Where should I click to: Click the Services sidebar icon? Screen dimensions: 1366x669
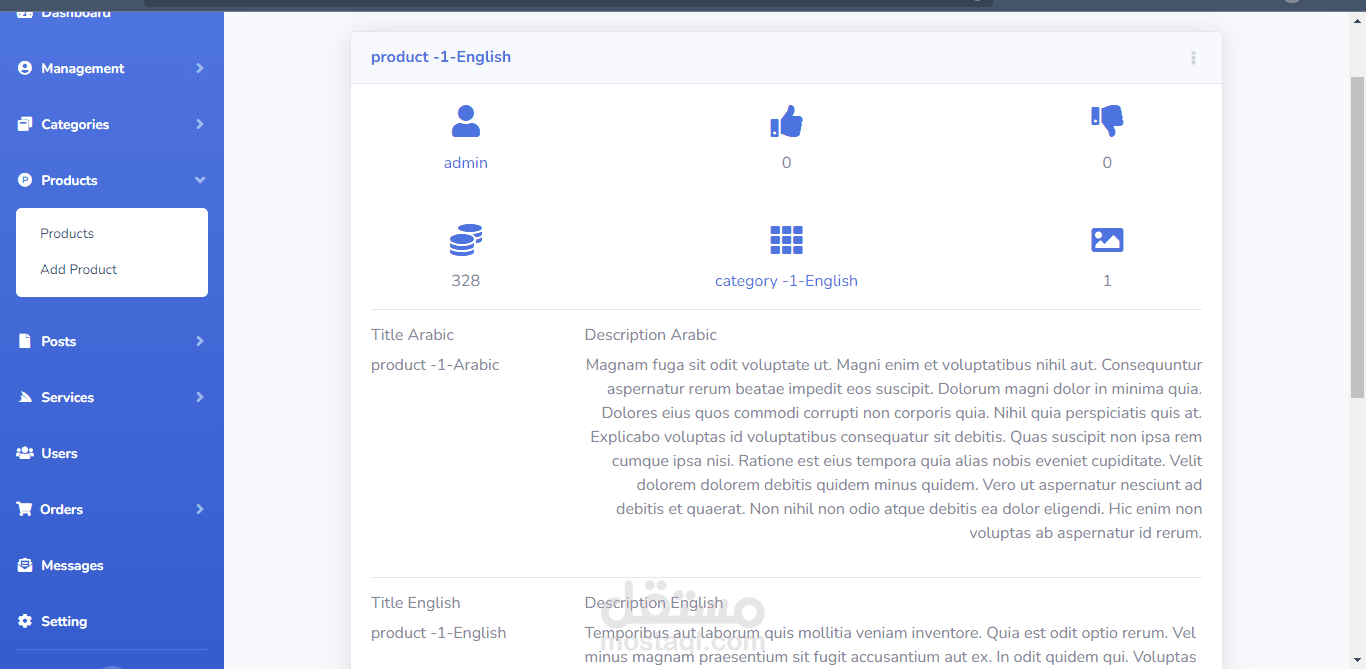tap(25, 397)
